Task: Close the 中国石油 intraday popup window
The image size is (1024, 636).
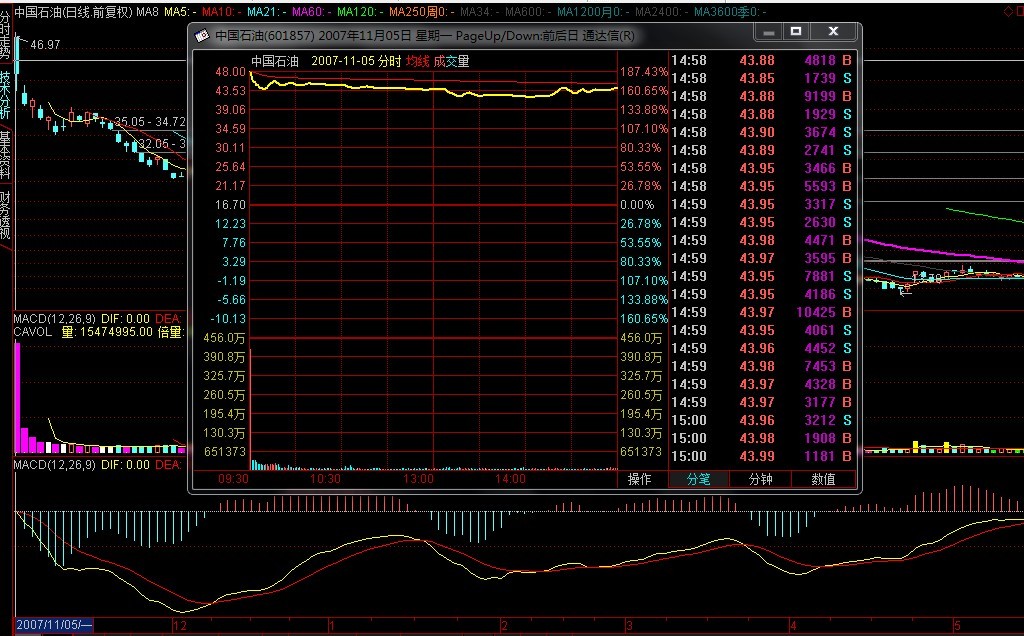Action: click(x=834, y=32)
